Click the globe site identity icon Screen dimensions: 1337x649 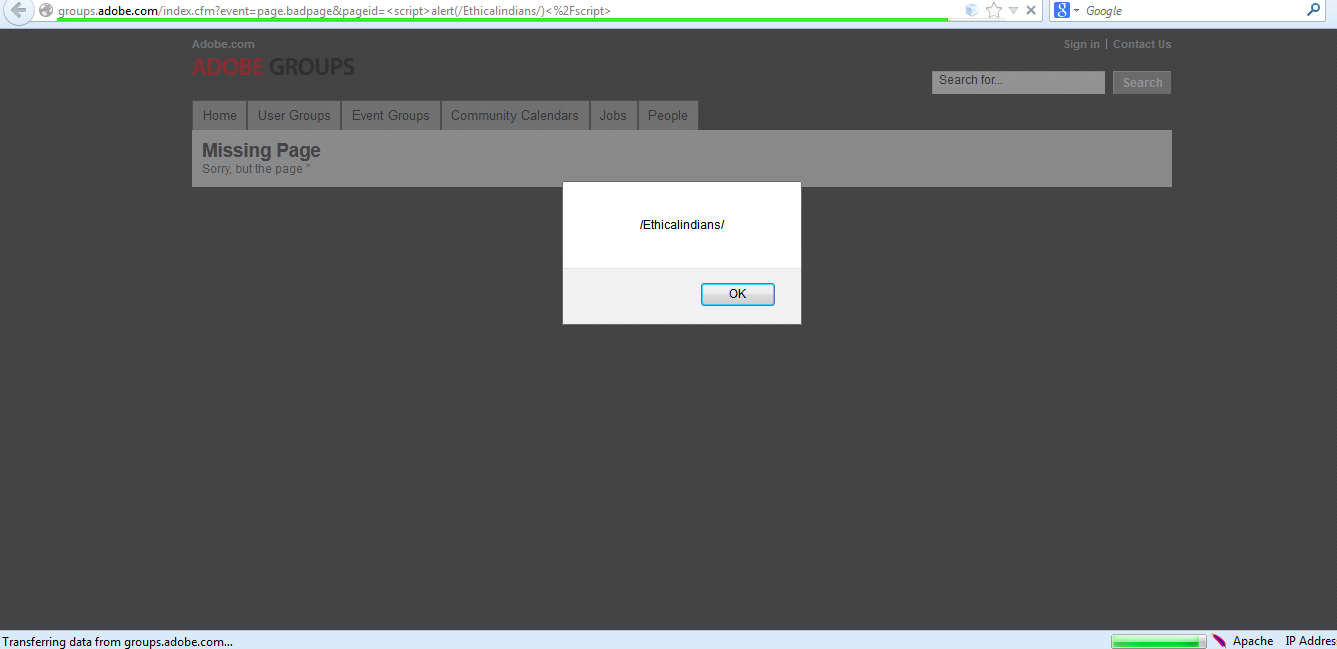46,11
